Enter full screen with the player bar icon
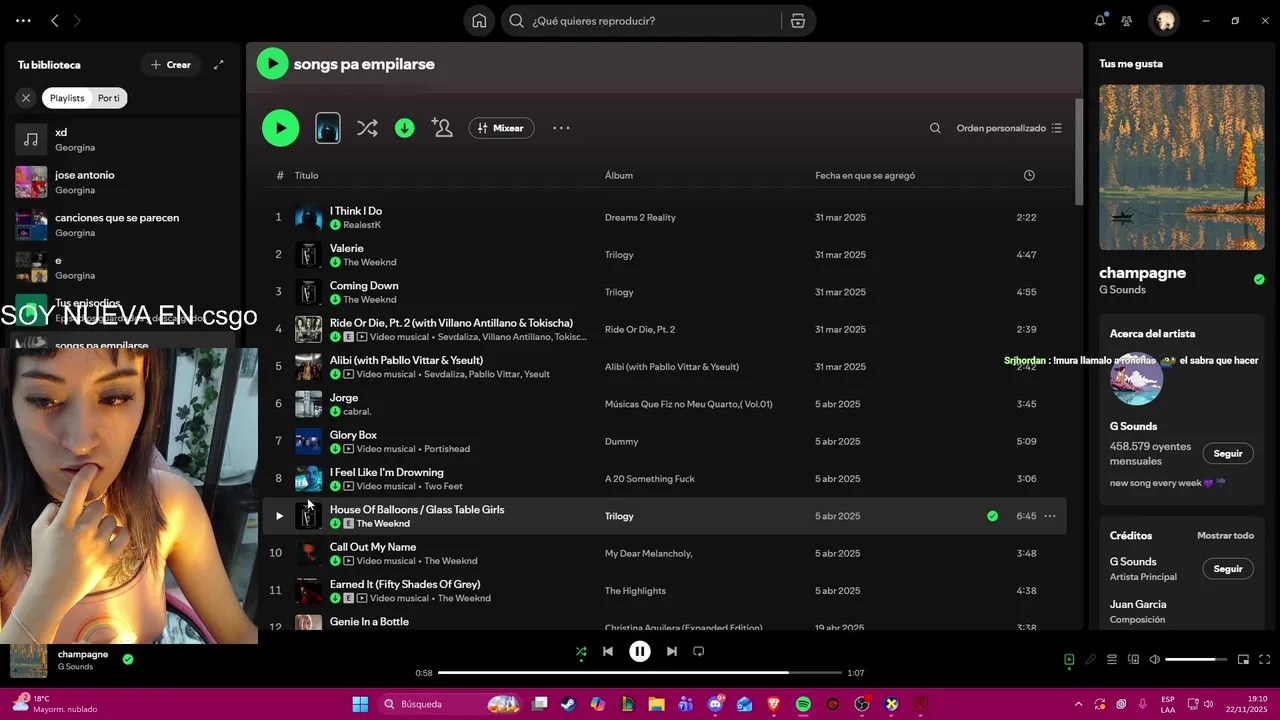1280x720 pixels. 1265,660
